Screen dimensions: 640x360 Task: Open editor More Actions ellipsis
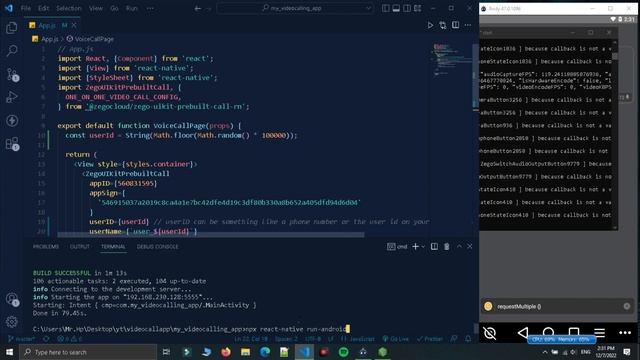(x=468, y=25)
